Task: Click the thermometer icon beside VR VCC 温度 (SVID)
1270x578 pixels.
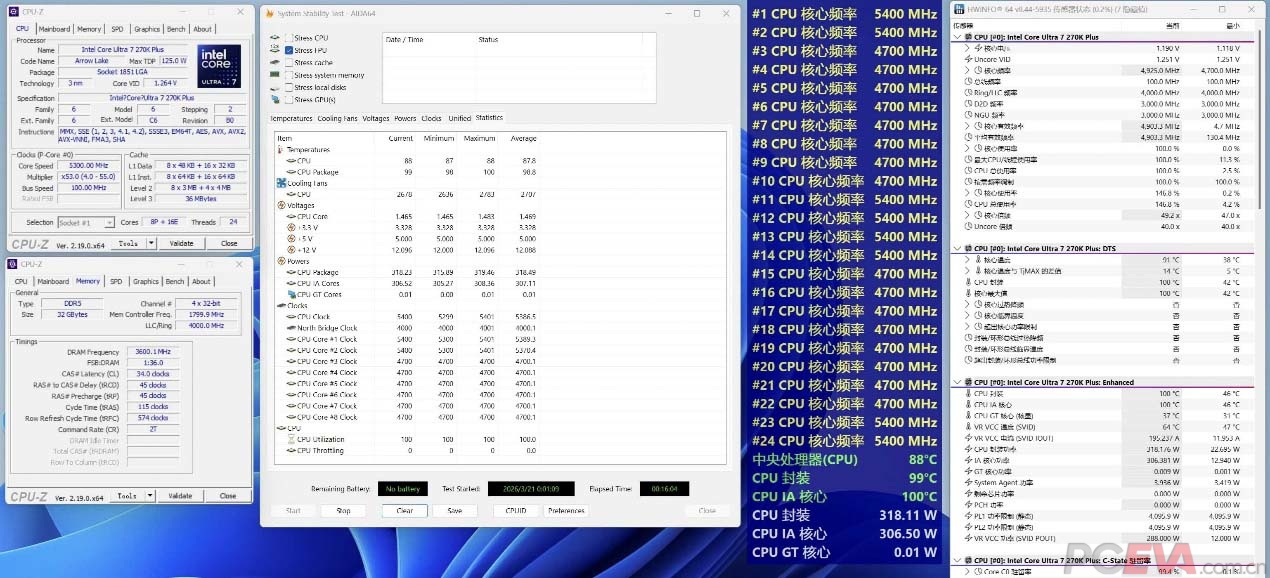Action: point(968,427)
